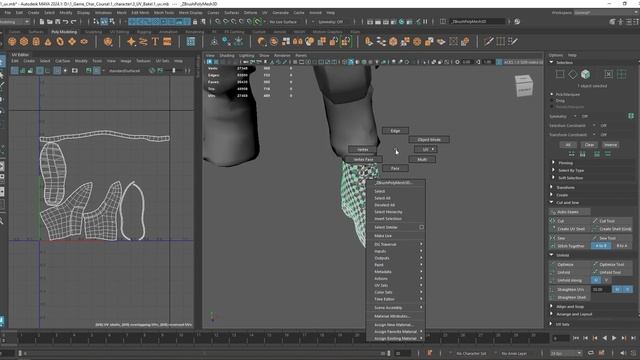Image resolution: width=640 pixels, height=360 pixels.
Task: Choose Vertex in the marking menu
Action: 362,149
